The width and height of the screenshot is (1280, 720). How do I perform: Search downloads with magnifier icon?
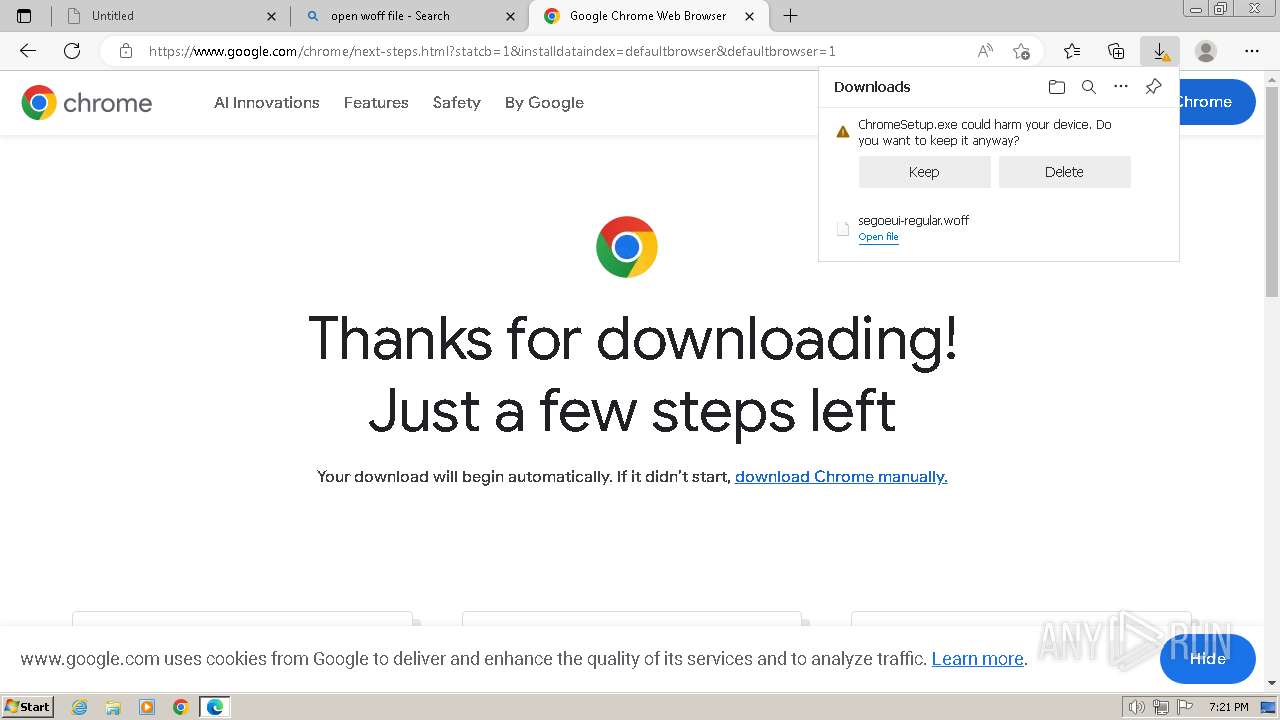[x=1089, y=87]
